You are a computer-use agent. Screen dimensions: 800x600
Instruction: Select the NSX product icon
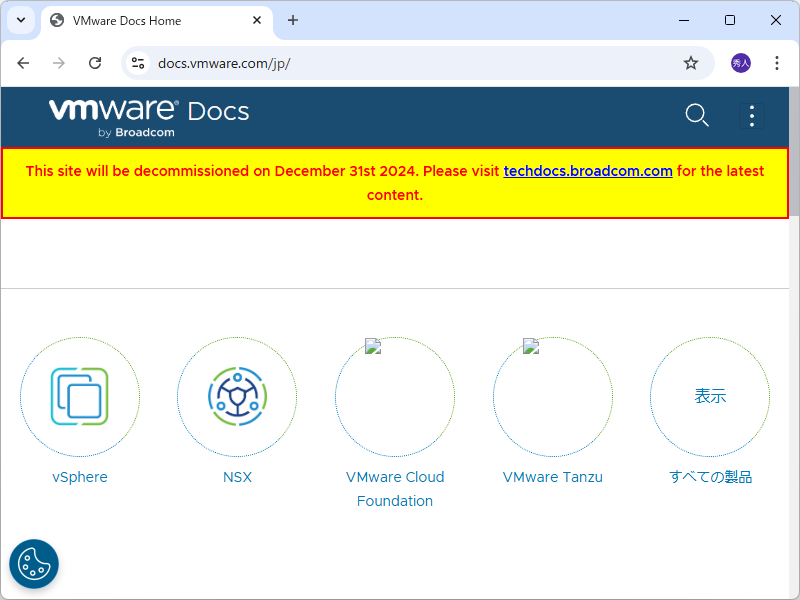(237, 396)
